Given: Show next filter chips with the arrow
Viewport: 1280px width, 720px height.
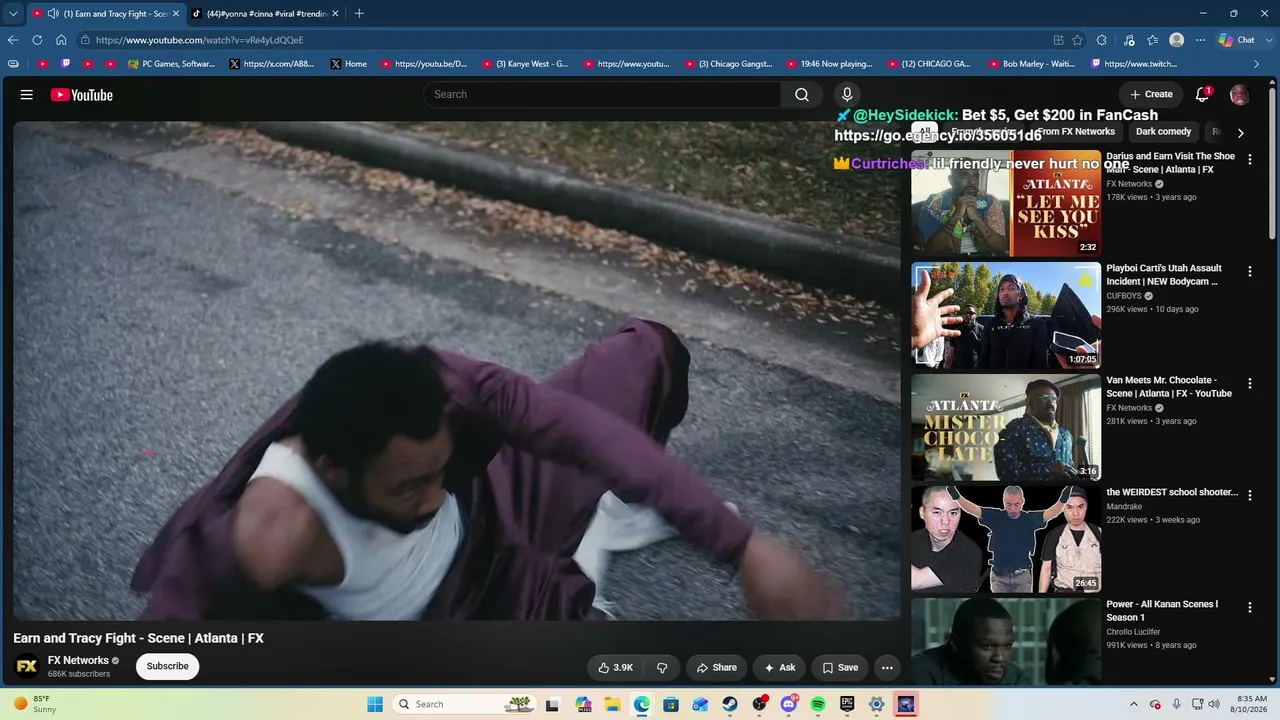Looking at the screenshot, I should coord(1240,132).
